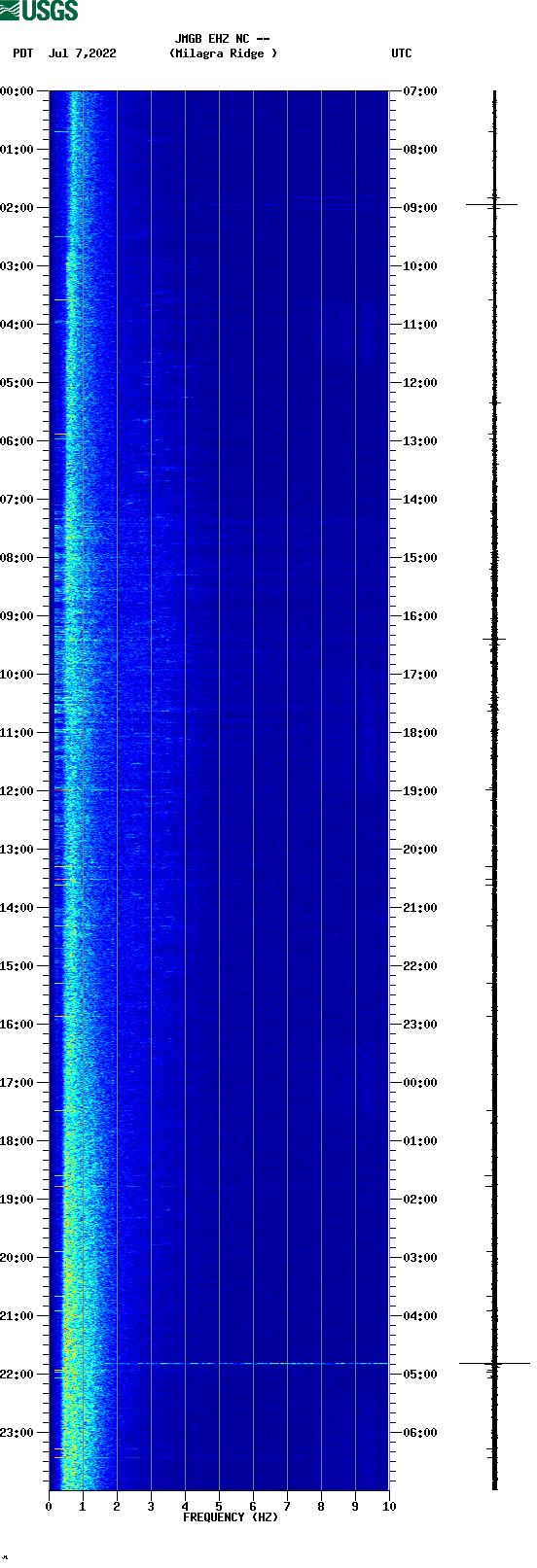Click the UTC time label '09:00'
Viewport: 537px width, 1568px height.
point(420,208)
